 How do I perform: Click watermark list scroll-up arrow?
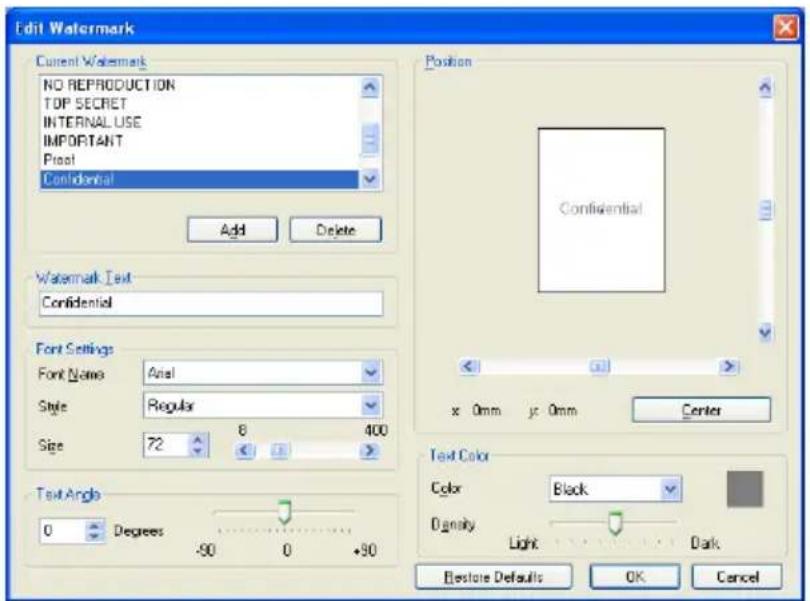pyautogui.click(x=370, y=87)
